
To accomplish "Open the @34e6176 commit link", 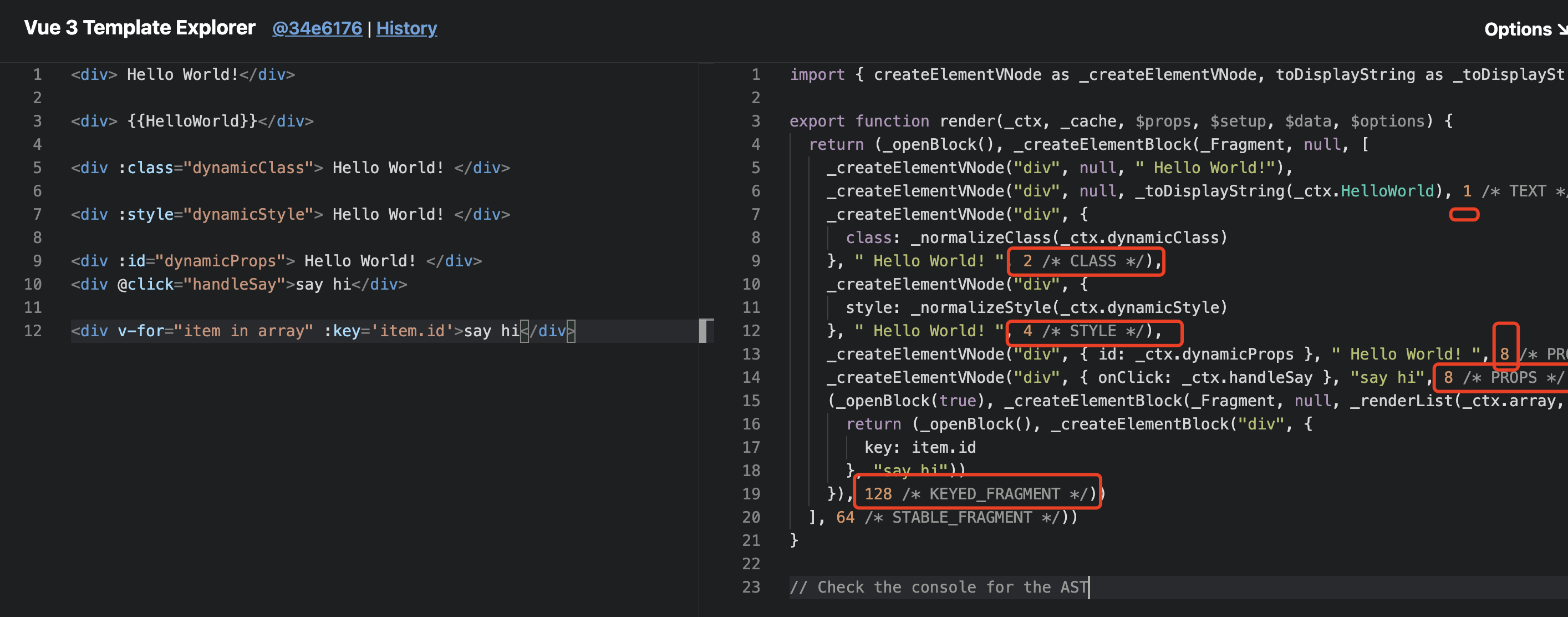I will point(317,29).
